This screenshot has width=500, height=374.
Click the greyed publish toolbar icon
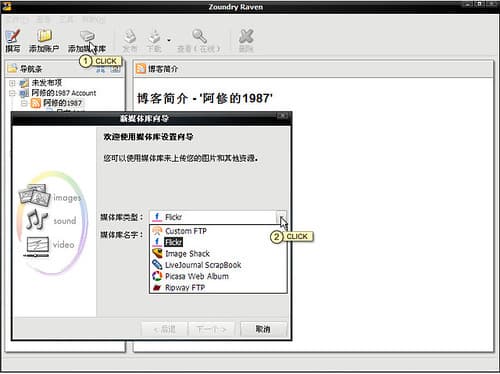pyautogui.click(x=130, y=36)
